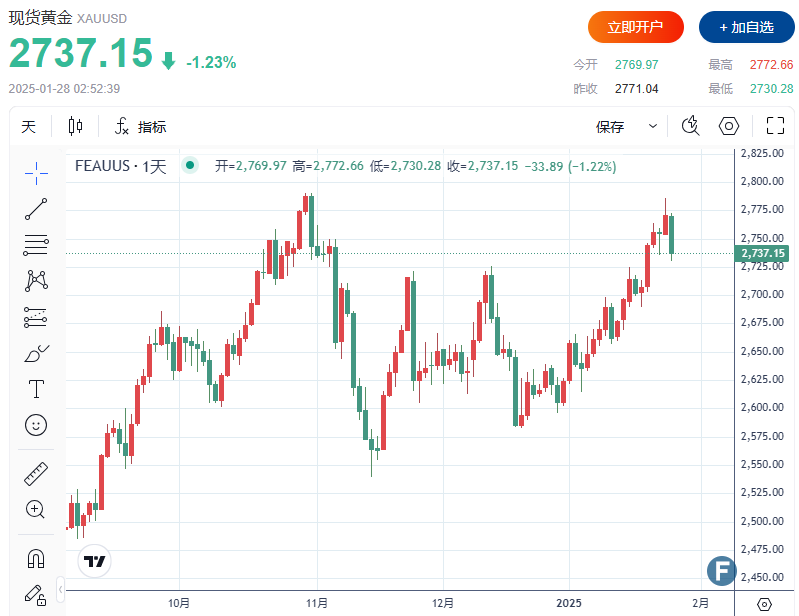Screen dimensions: 799x616
Task: Click the 立即开户 button
Action: point(635,27)
